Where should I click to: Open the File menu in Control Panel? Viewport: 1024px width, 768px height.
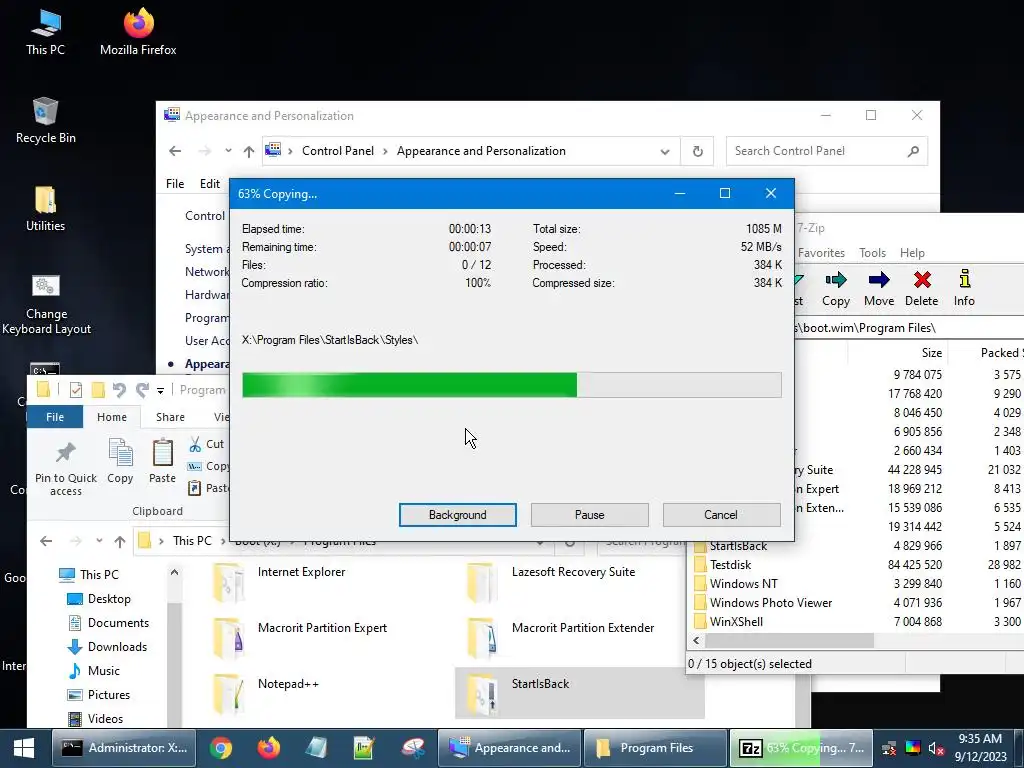(174, 184)
